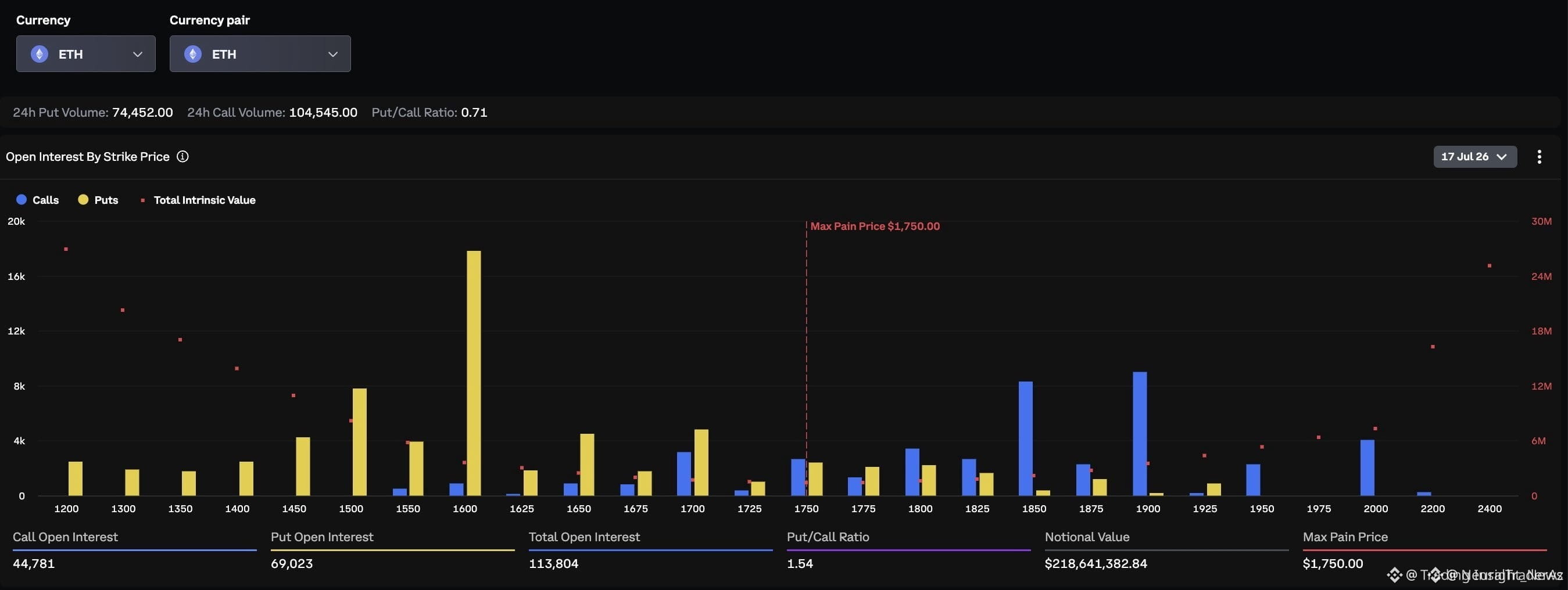Viewport: 1568px width, 590px height.
Task: Click the tall 1600 strike puts bar
Action: [x=474, y=373]
